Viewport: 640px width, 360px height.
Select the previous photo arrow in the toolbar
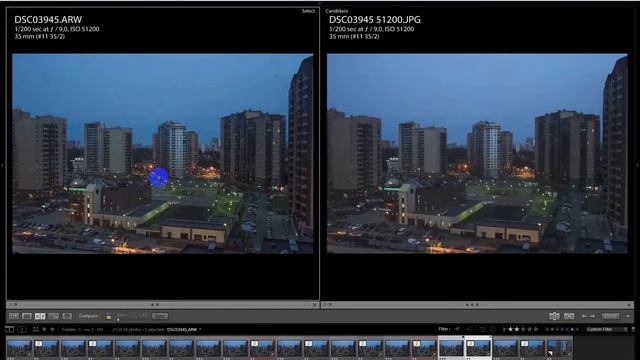[x=584, y=316]
